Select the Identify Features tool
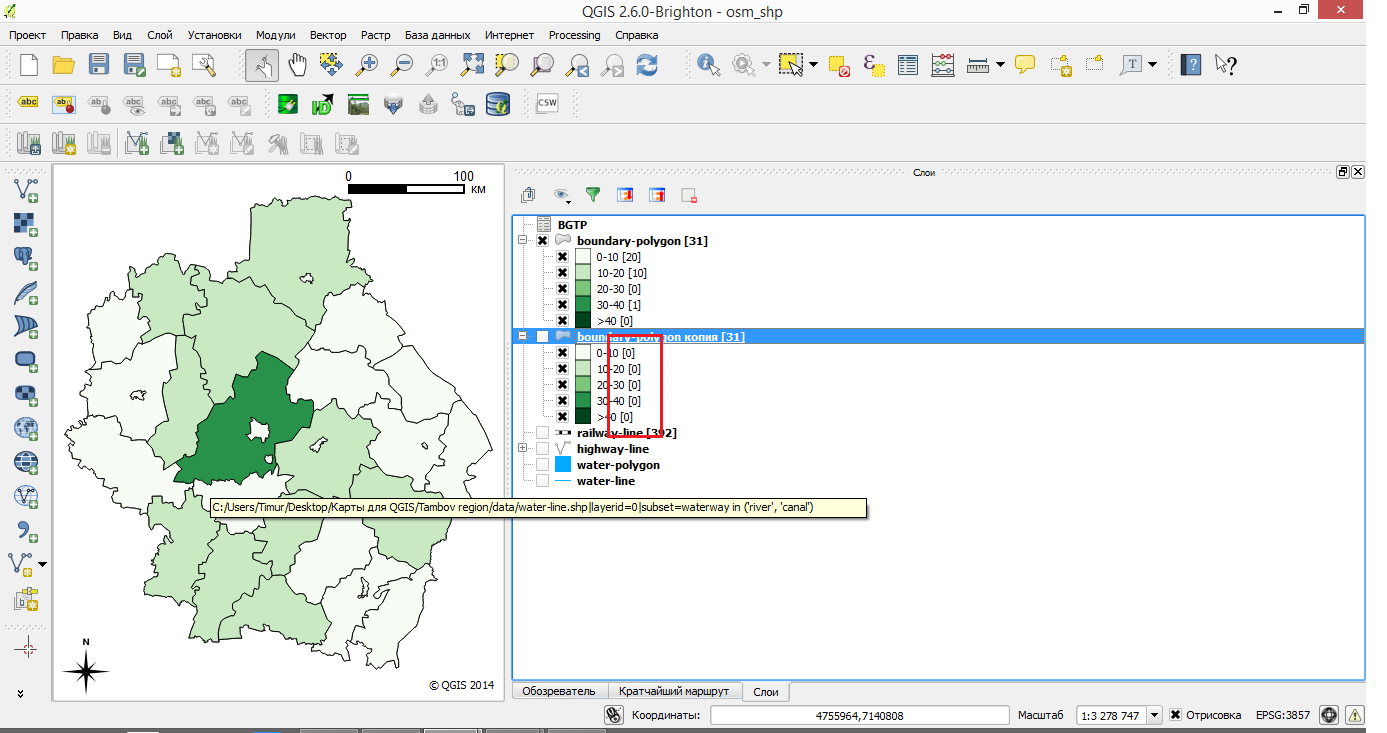 pos(709,65)
